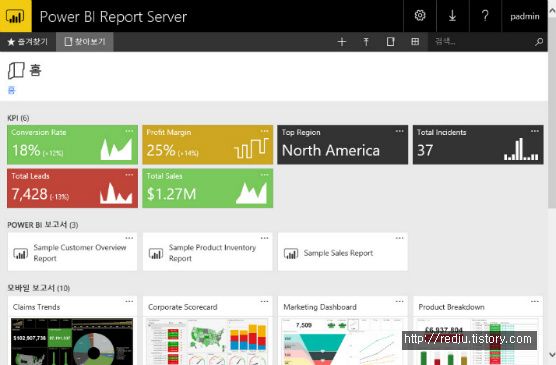Image resolution: width=556 pixels, height=365 pixels.
Task: Click Profit Margin step chart icon
Action: (x=251, y=148)
